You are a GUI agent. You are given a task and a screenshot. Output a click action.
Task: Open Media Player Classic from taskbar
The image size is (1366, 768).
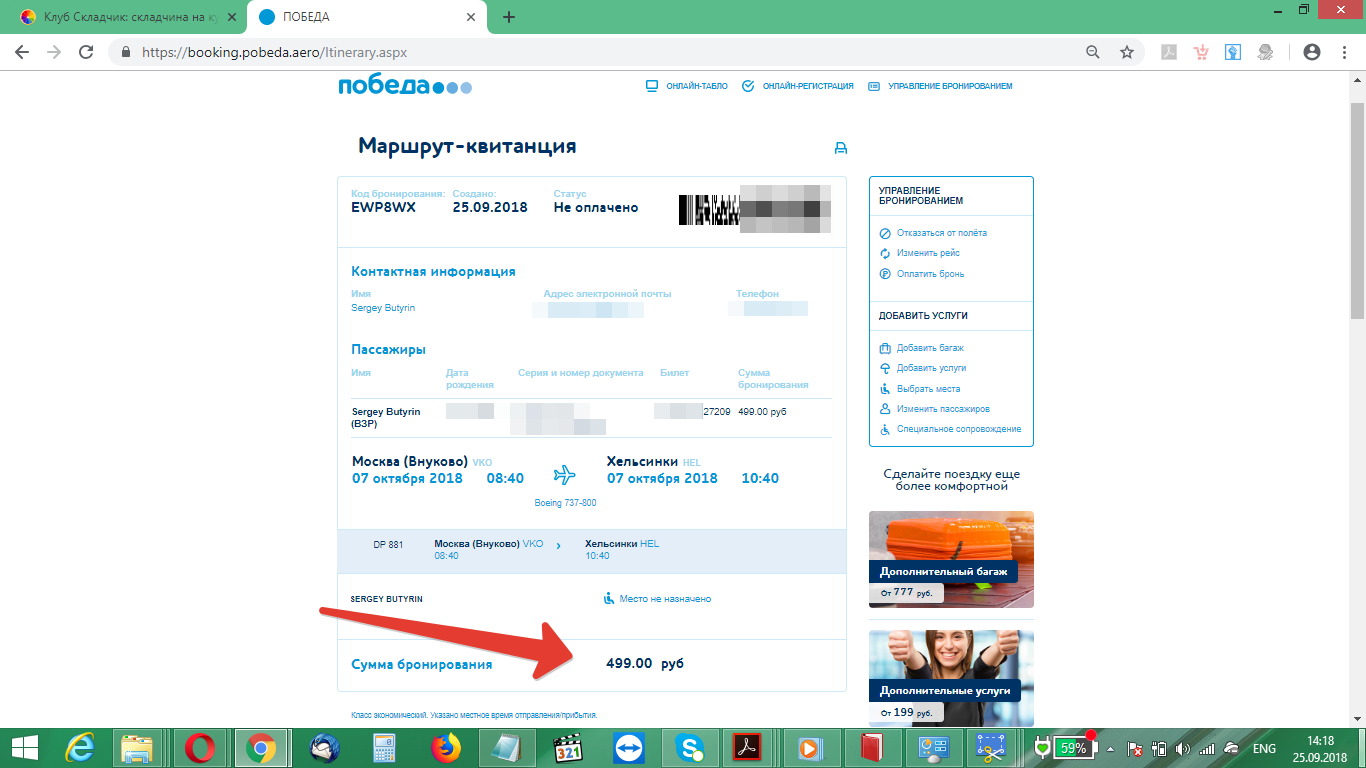tap(568, 748)
